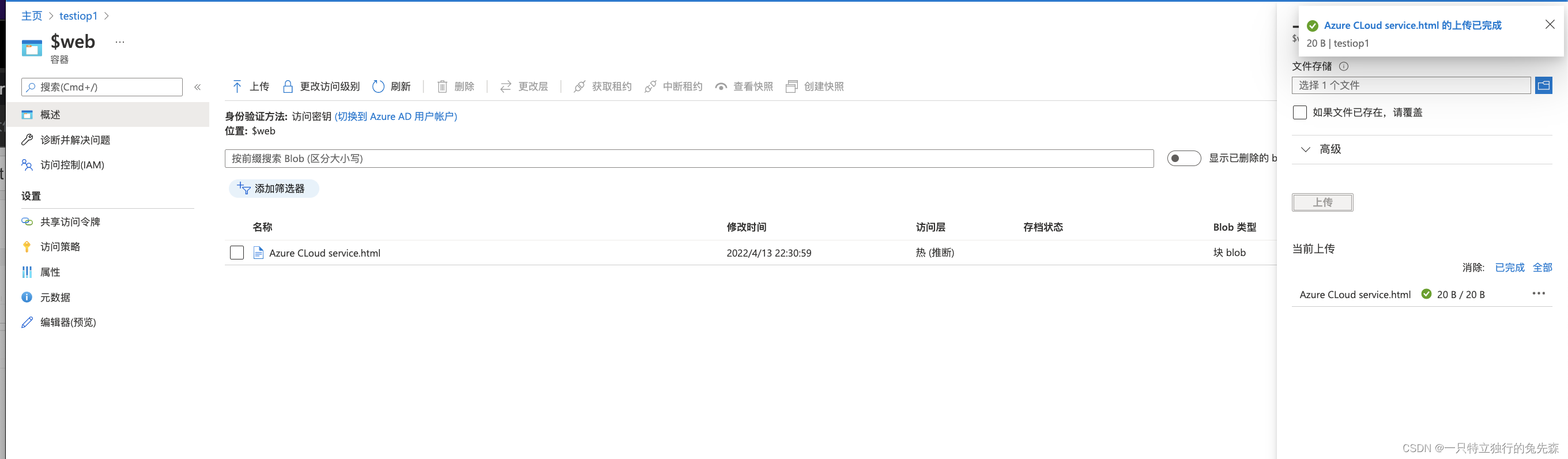This screenshot has height=459, width=1568.
Task: Click the green check icon in upload list
Action: click(1426, 294)
